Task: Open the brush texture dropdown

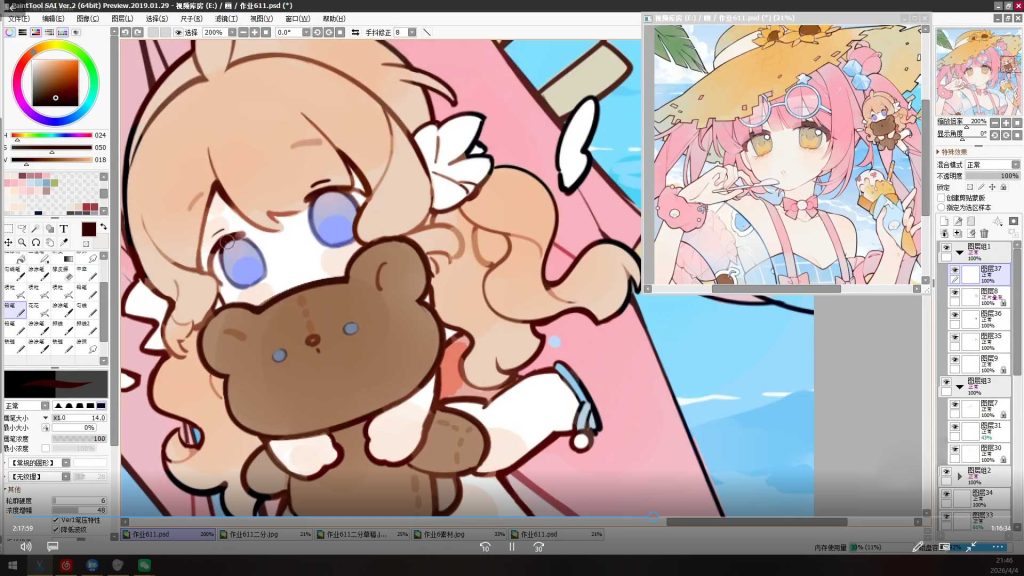Action: tap(66, 477)
